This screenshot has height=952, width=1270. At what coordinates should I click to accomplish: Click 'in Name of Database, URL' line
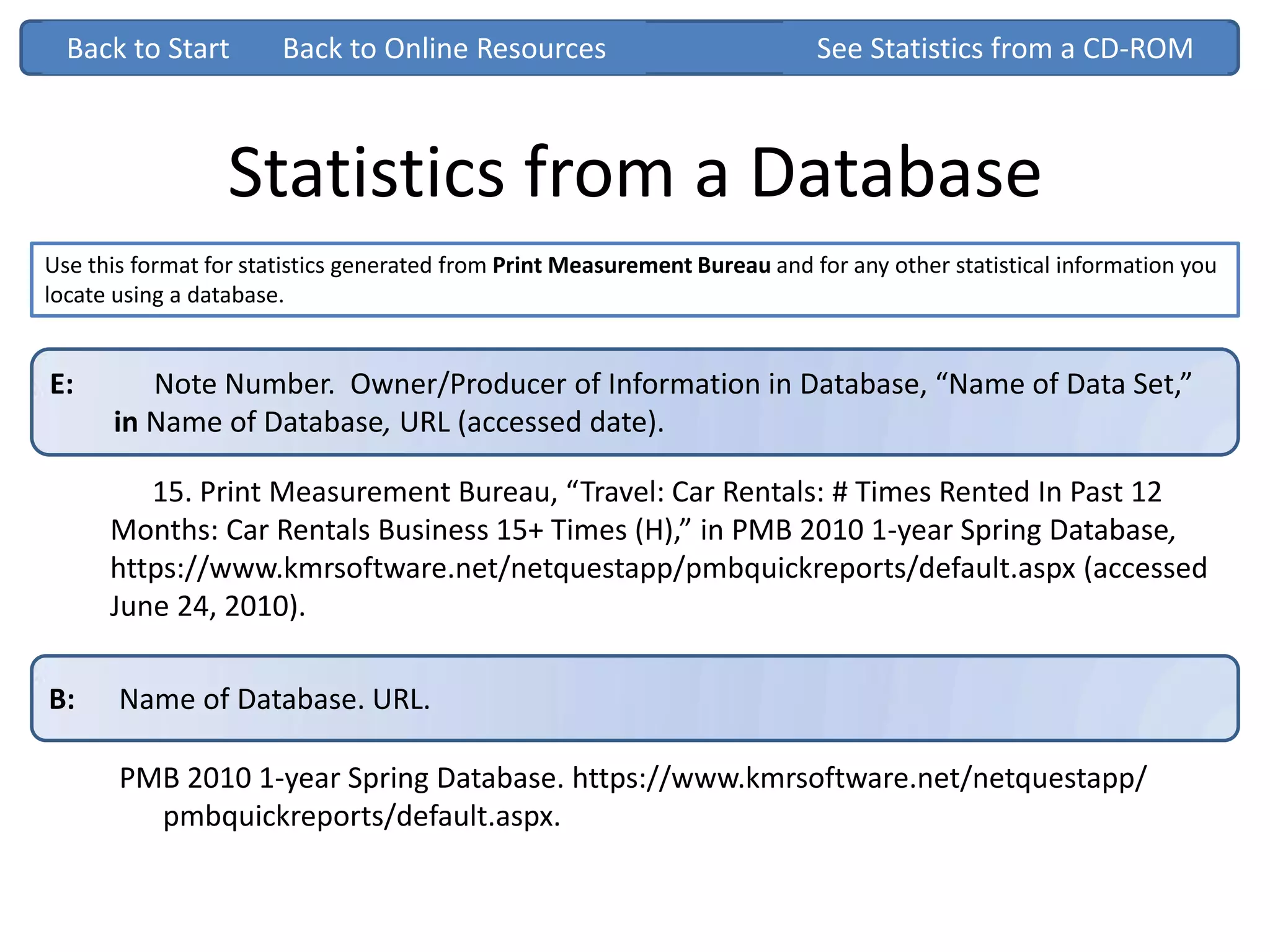pyautogui.click(x=389, y=423)
